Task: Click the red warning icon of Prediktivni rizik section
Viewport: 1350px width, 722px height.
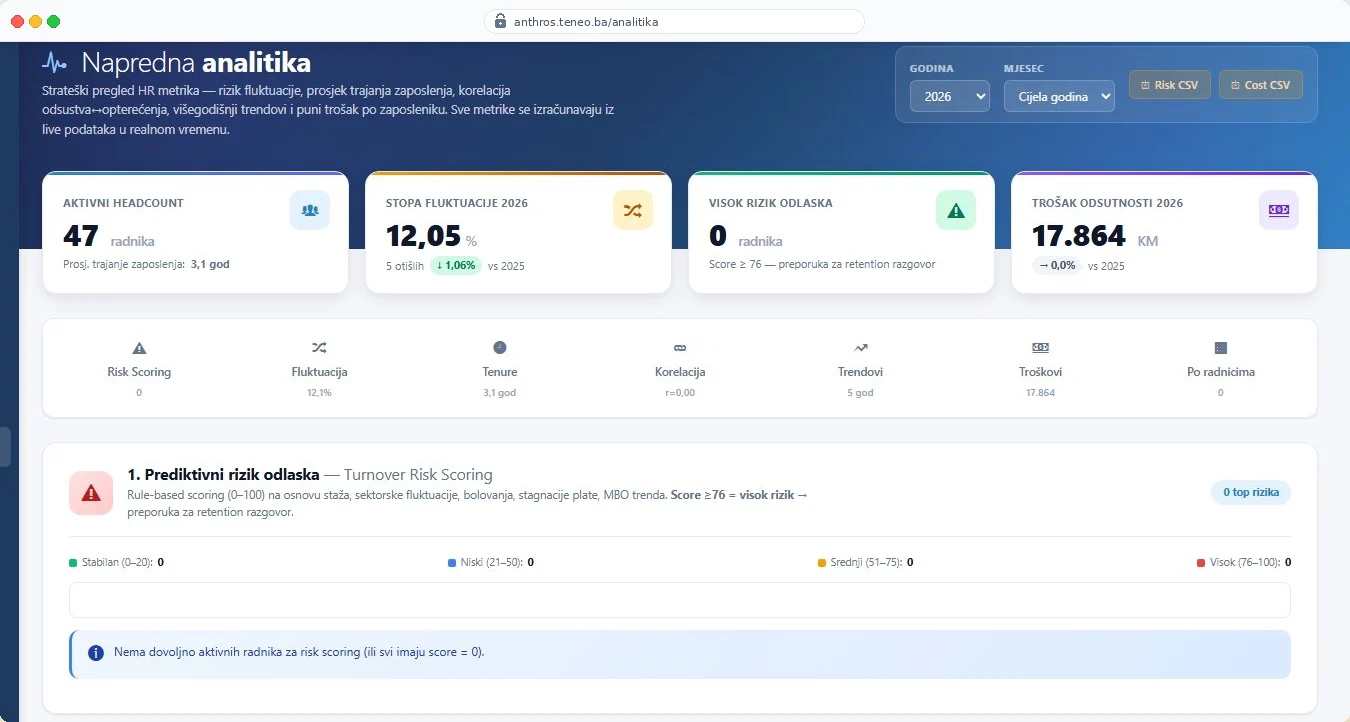Action: coord(91,493)
